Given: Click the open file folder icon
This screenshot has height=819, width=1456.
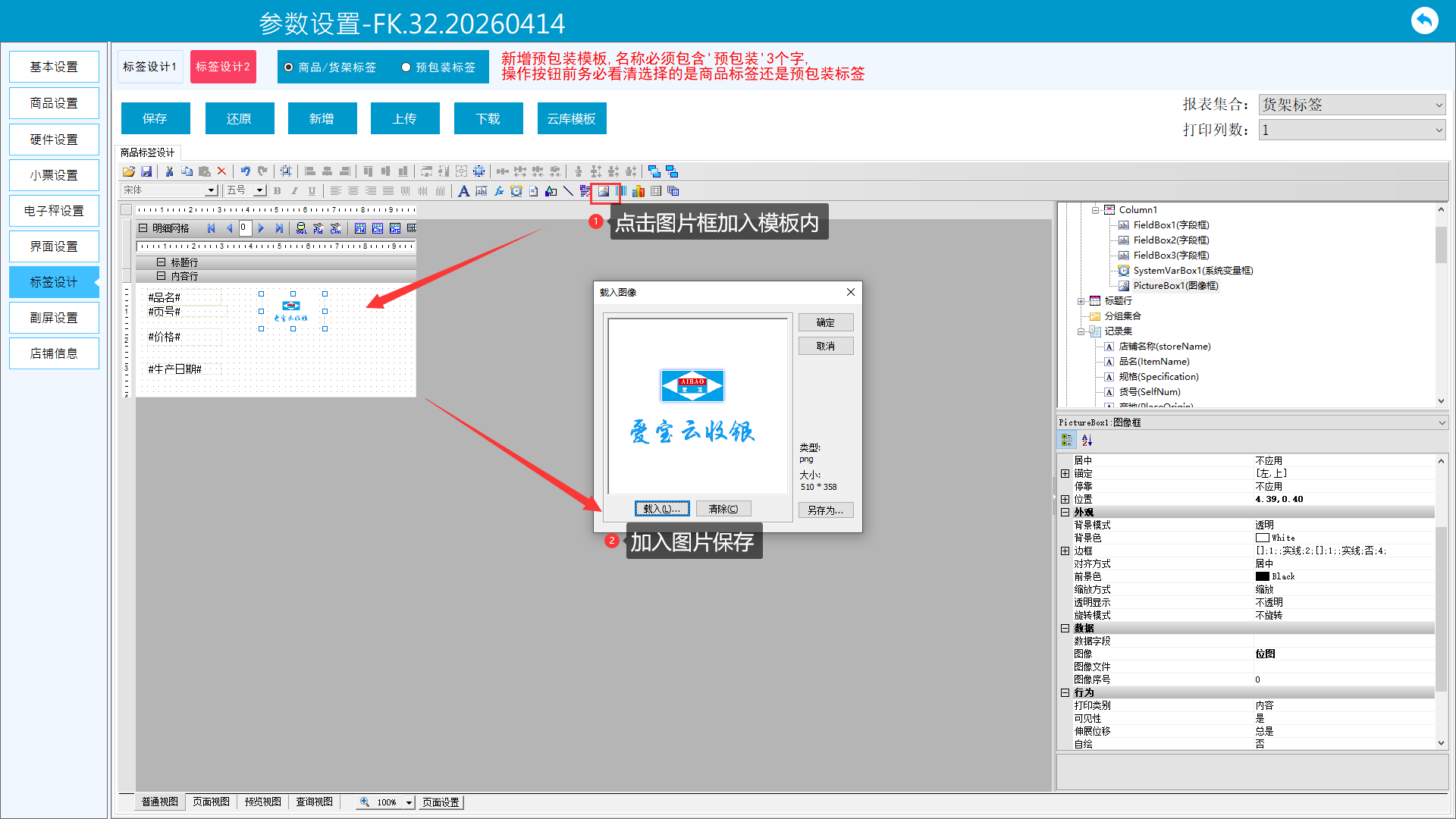Looking at the screenshot, I should click(x=129, y=171).
